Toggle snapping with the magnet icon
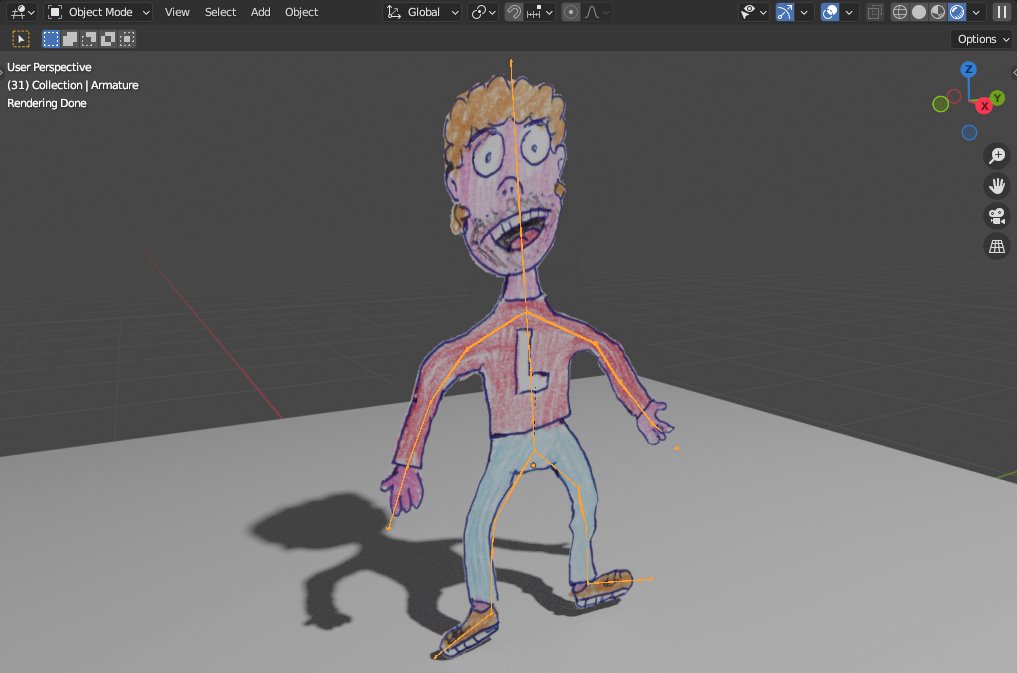The height and width of the screenshot is (673, 1017). pyautogui.click(x=513, y=11)
